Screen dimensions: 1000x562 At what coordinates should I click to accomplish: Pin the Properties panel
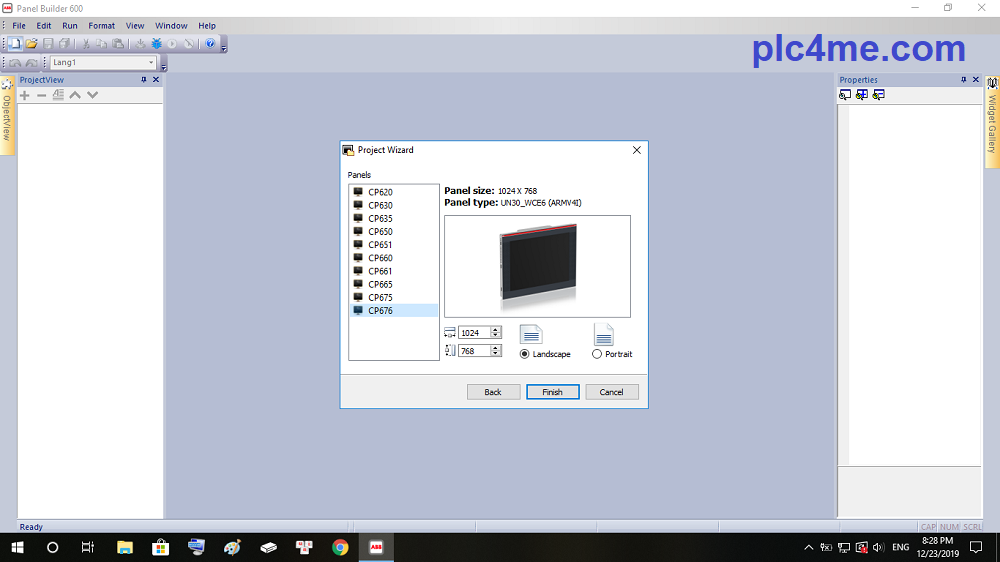point(963,80)
